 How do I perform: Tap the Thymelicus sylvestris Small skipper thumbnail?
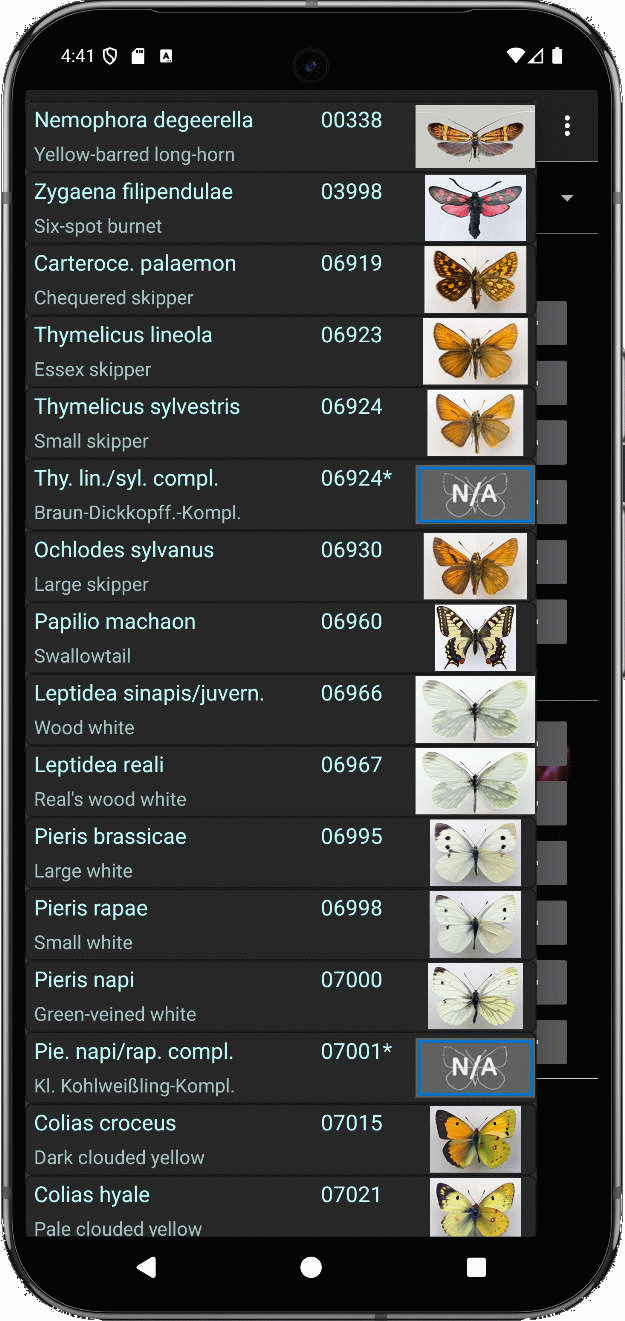pos(475,423)
